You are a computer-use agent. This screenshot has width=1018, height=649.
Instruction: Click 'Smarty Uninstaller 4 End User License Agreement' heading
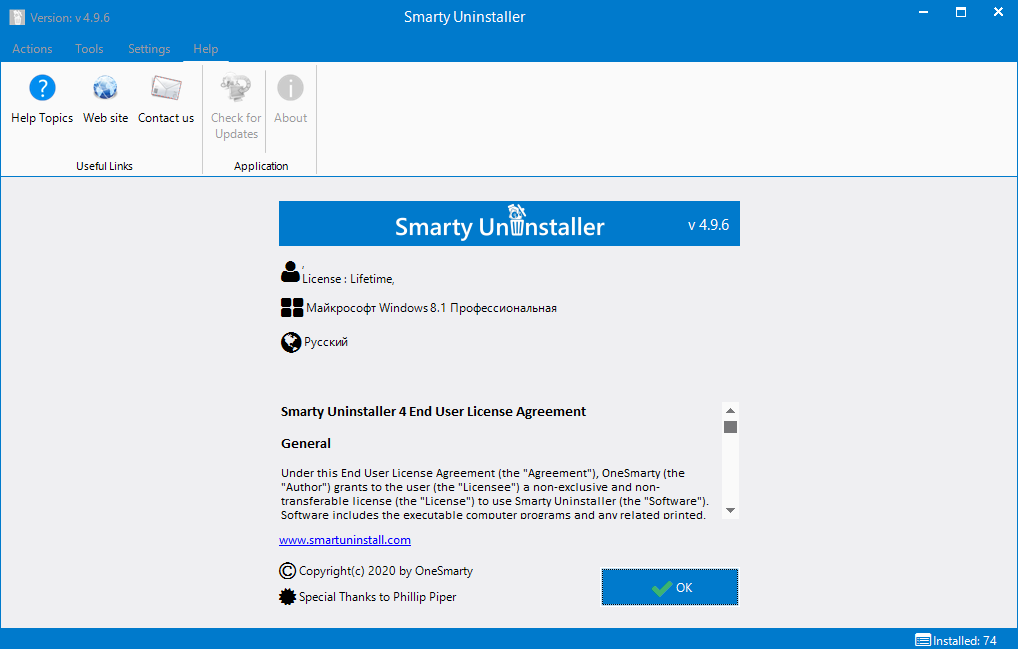point(433,411)
